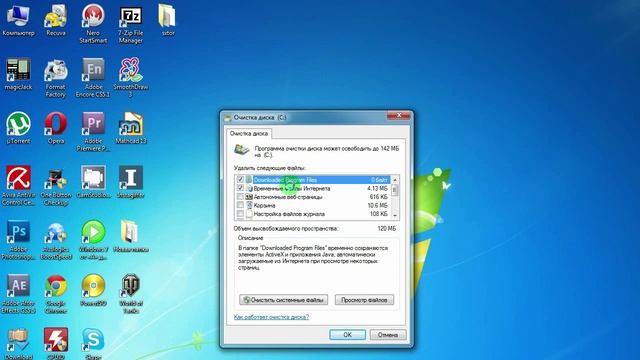640x360 pixels.
Task: Click the 616 КБ size value
Action: click(x=378, y=197)
